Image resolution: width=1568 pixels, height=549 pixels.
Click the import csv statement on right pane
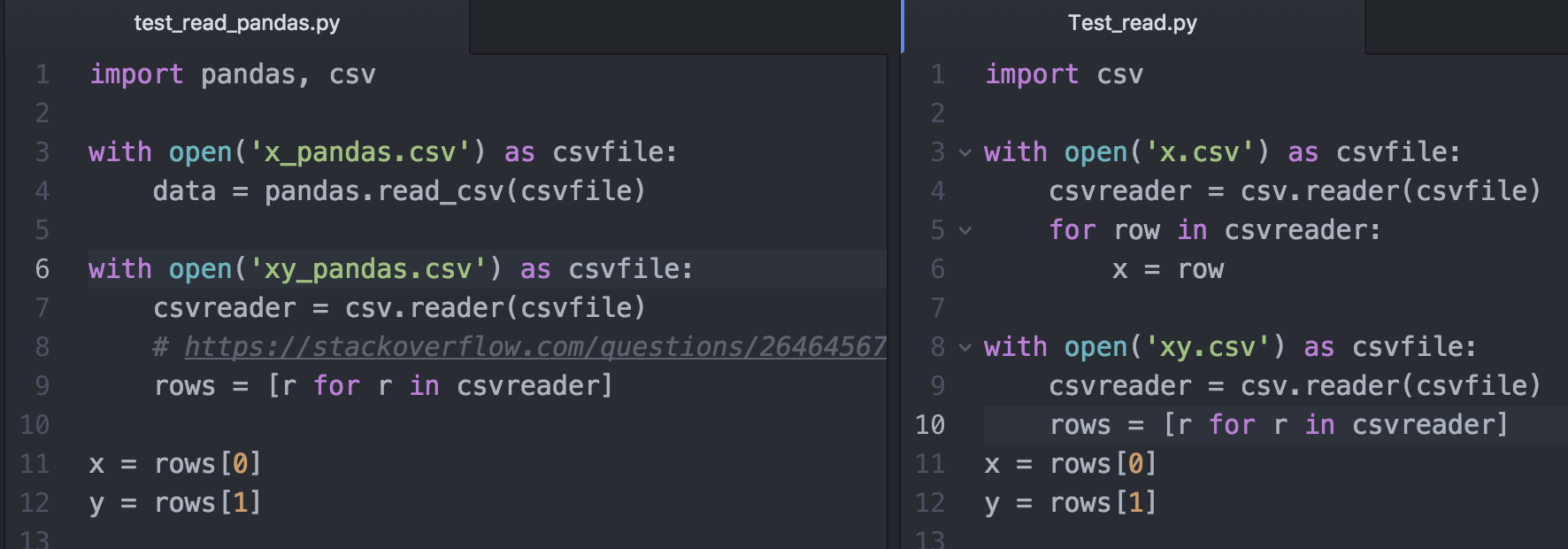pos(1062,73)
